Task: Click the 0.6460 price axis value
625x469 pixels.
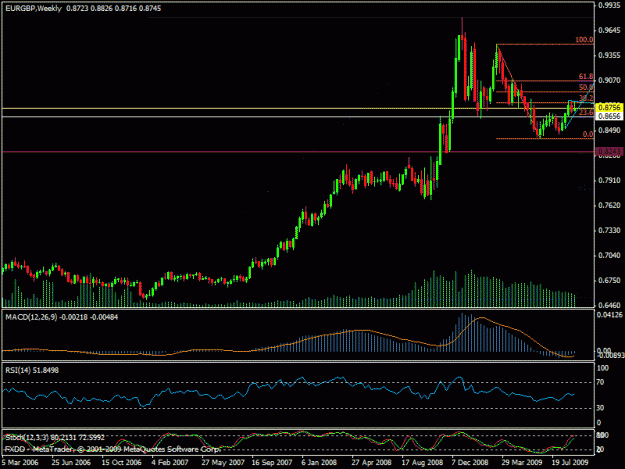Action: [x=610, y=305]
